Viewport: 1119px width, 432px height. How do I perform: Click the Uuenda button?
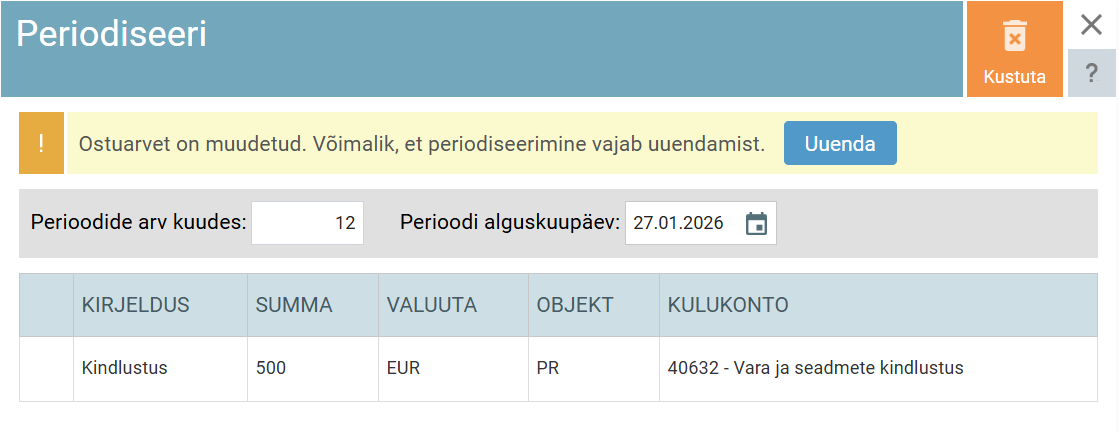[840, 144]
